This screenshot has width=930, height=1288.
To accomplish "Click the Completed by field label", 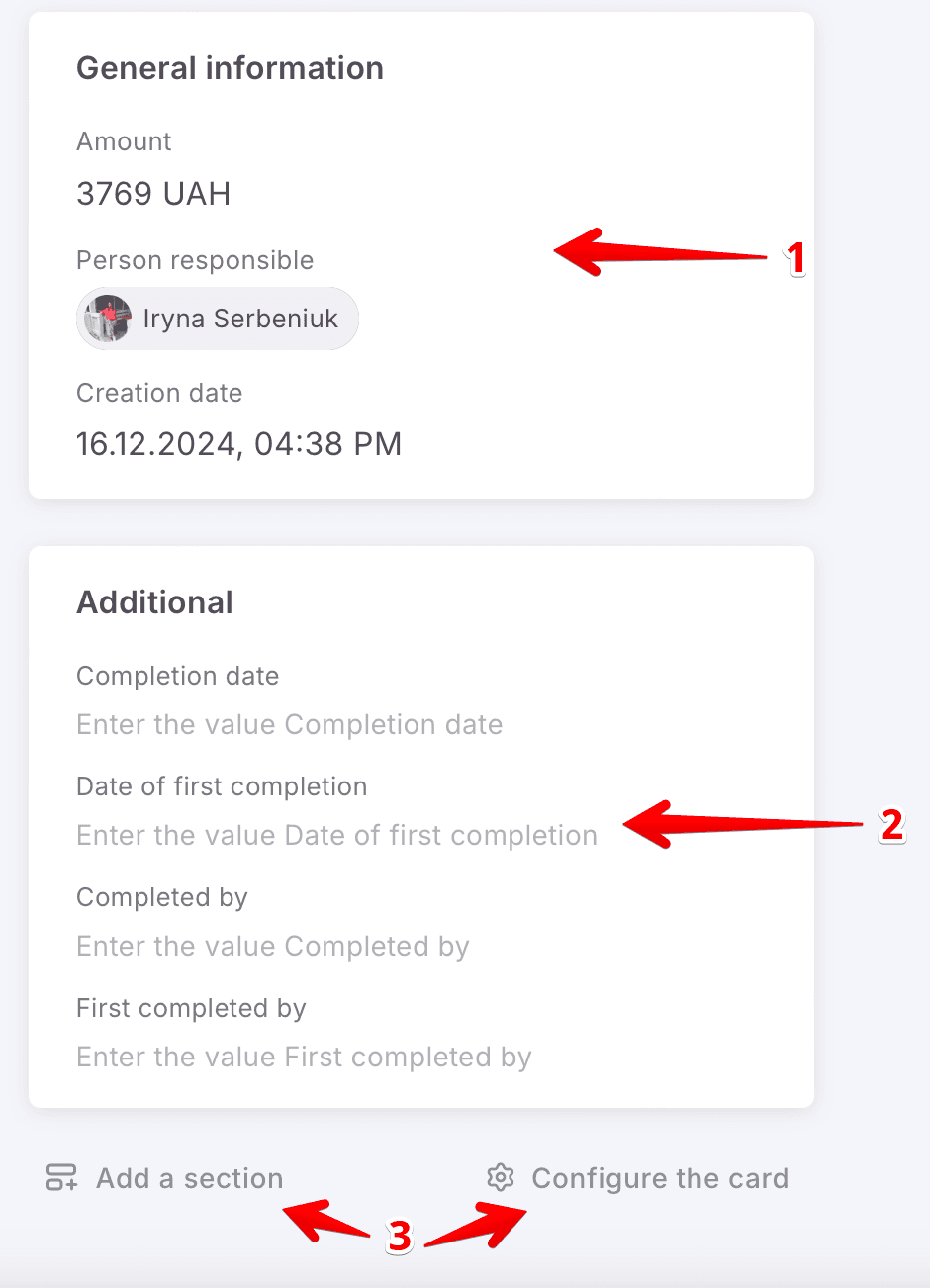I will coord(162,897).
